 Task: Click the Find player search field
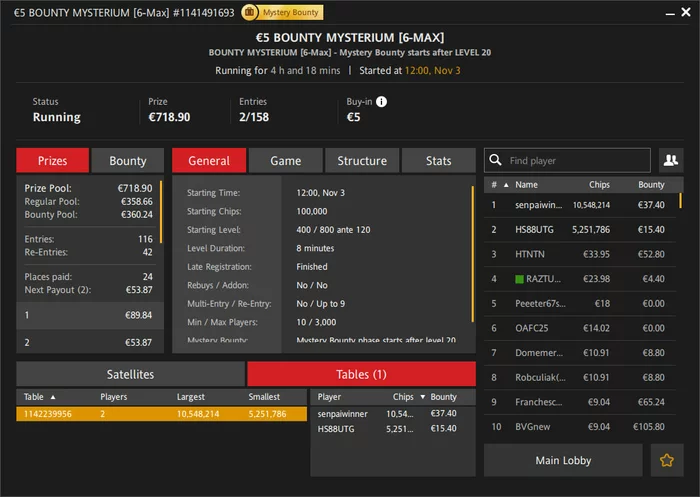pyautogui.click(x=567, y=160)
